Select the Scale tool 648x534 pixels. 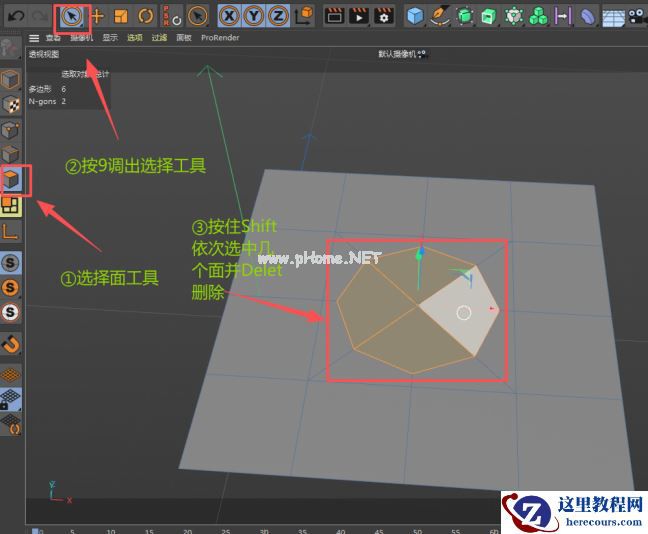(121, 16)
